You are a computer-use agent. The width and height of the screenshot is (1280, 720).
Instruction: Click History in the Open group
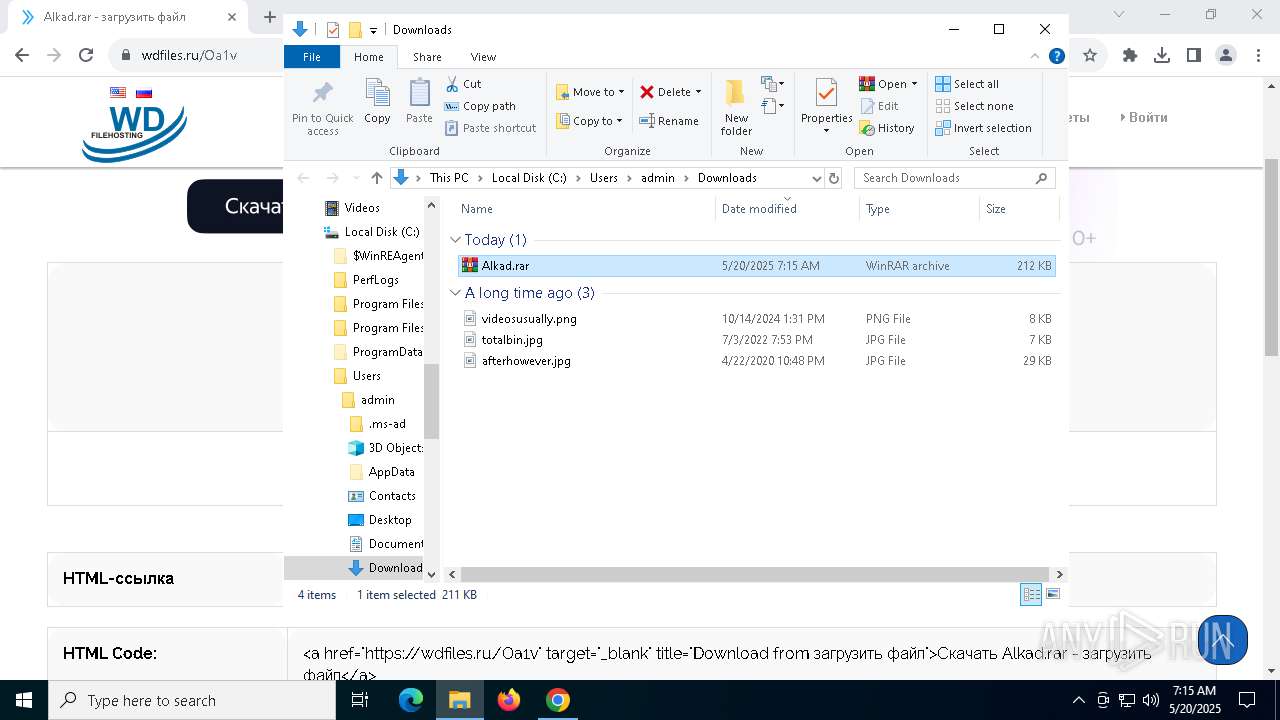(x=887, y=128)
